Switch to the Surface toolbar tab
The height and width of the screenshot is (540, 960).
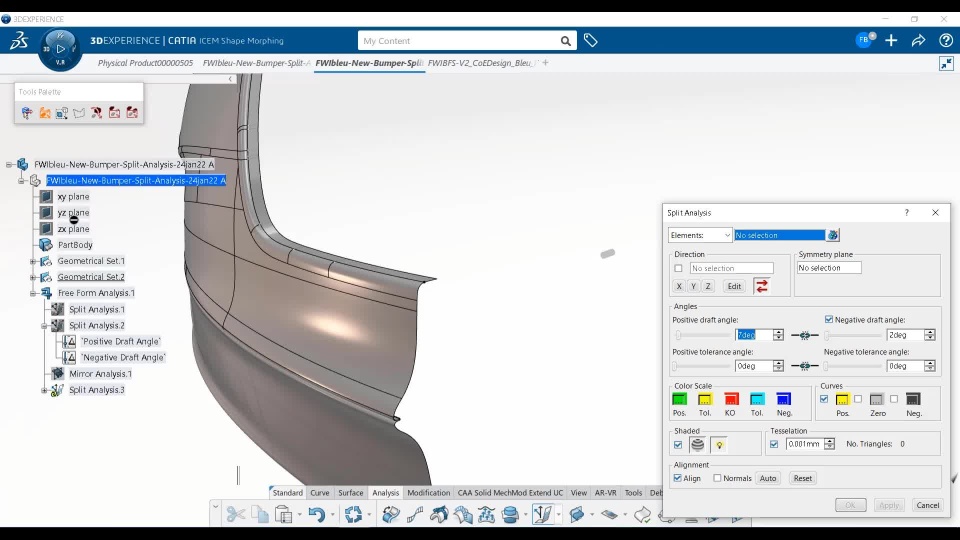[x=350, y=493]
